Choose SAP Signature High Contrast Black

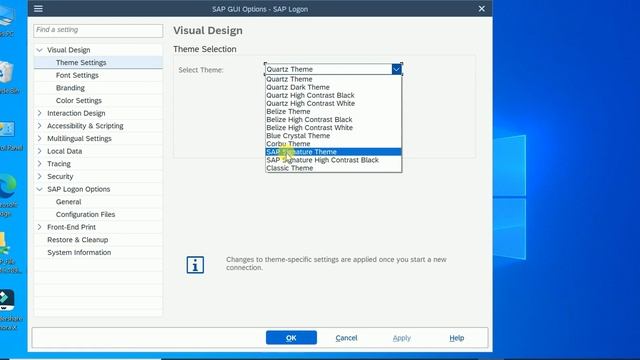tap(333, 160)
